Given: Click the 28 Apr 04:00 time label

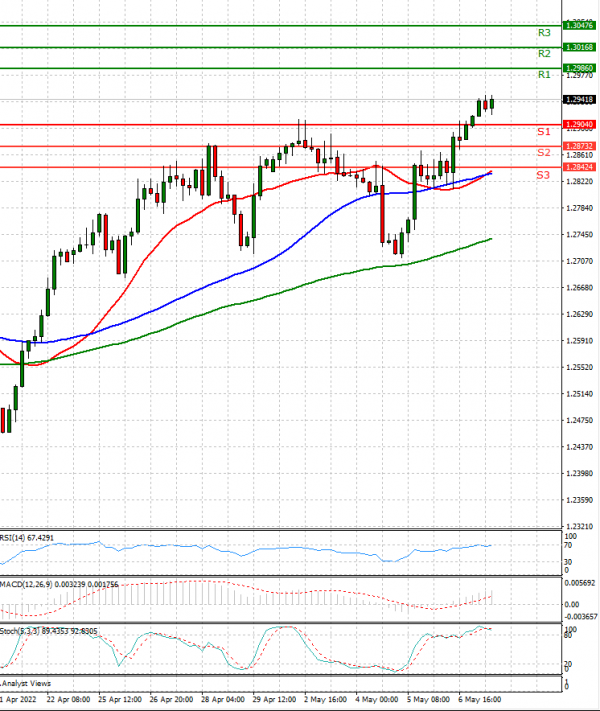Looking at the screenshot, I should 223,700.
